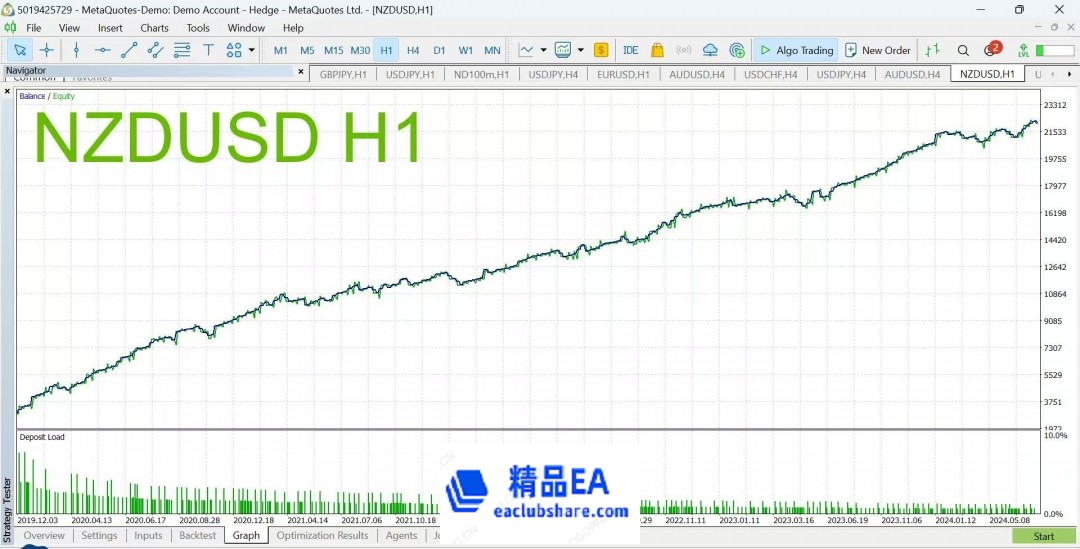
Task: Switch to M15 timeframe
Action: point(334,50)
